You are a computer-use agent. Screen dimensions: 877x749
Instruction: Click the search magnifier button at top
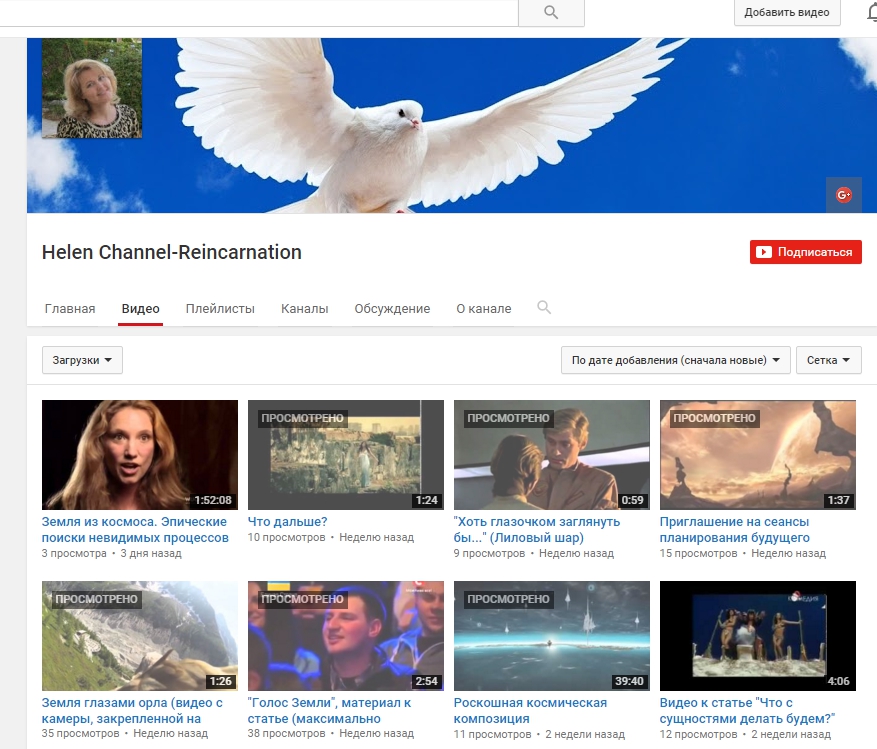point(550,13)
